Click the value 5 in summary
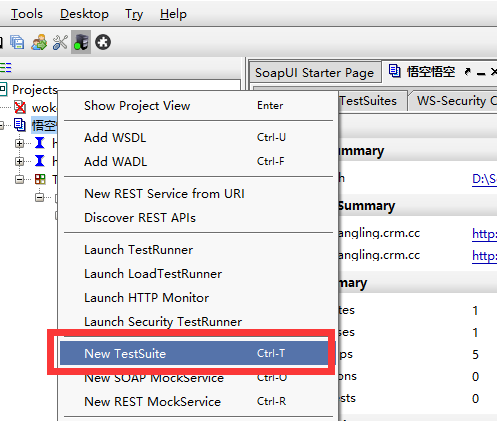Image resolution: width=497 pixels, height=421 pixels. point(475,354)
